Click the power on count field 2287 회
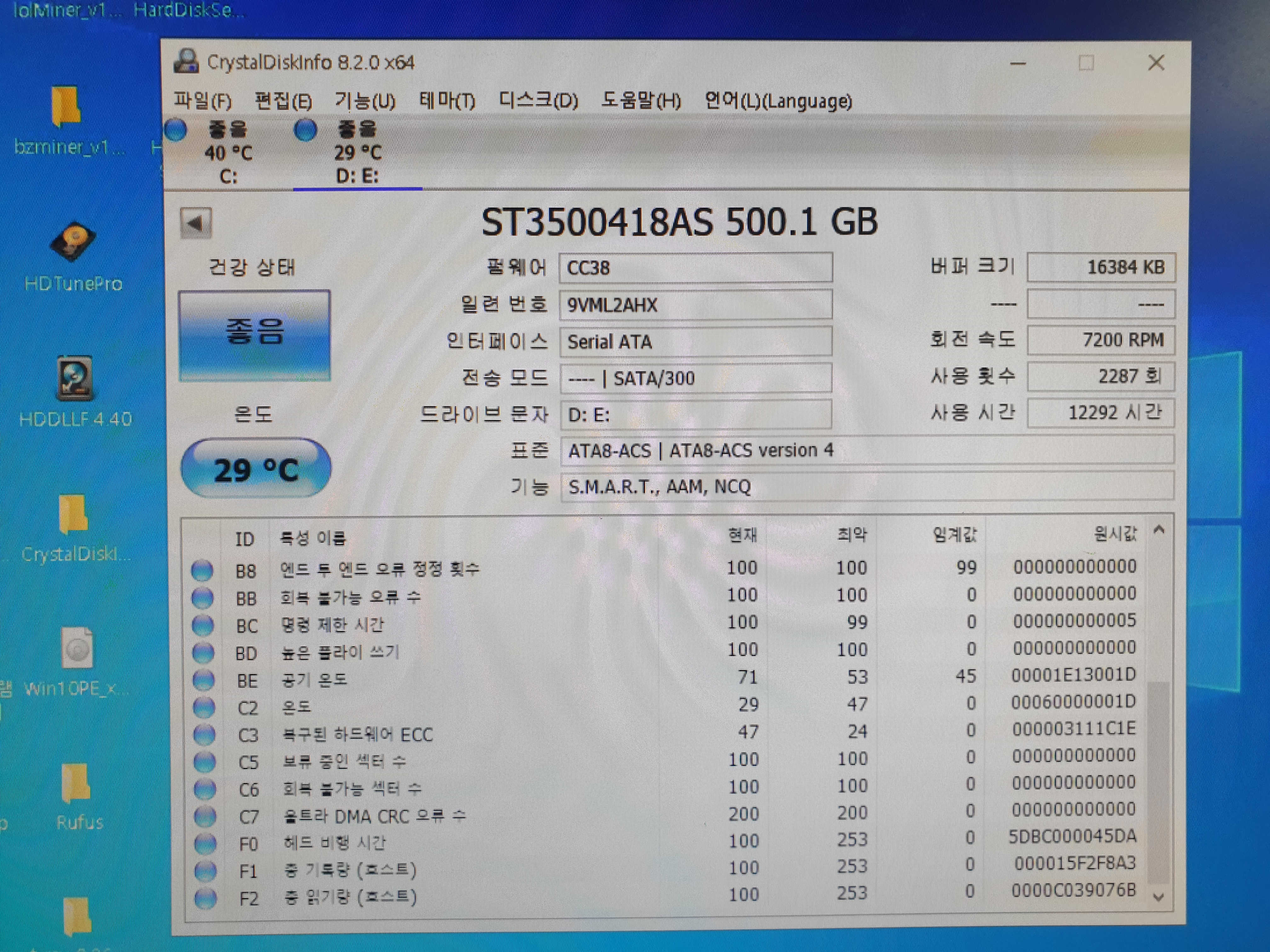 pos(1101,377)
